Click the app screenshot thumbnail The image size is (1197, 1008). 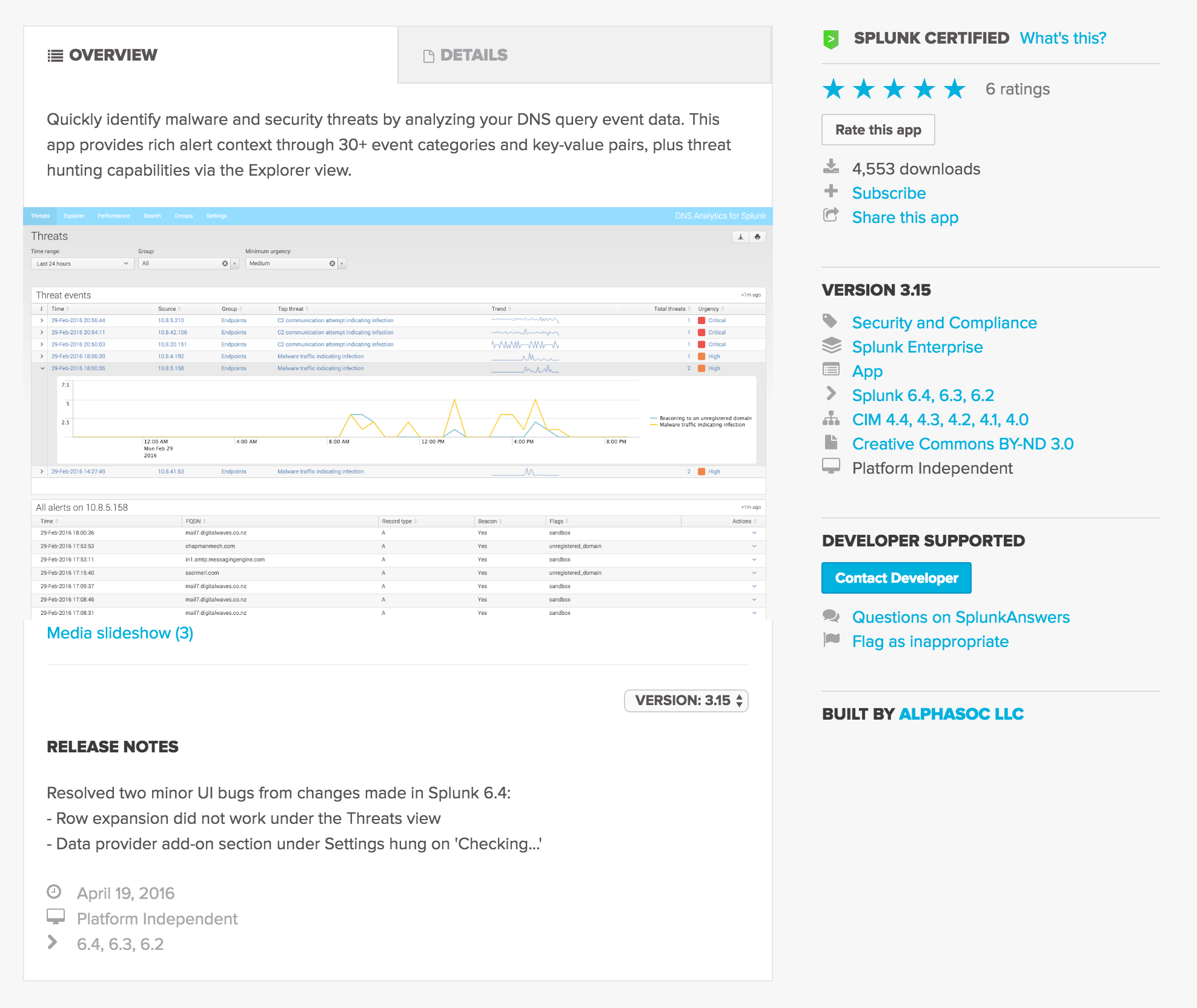tap(398, 414)
